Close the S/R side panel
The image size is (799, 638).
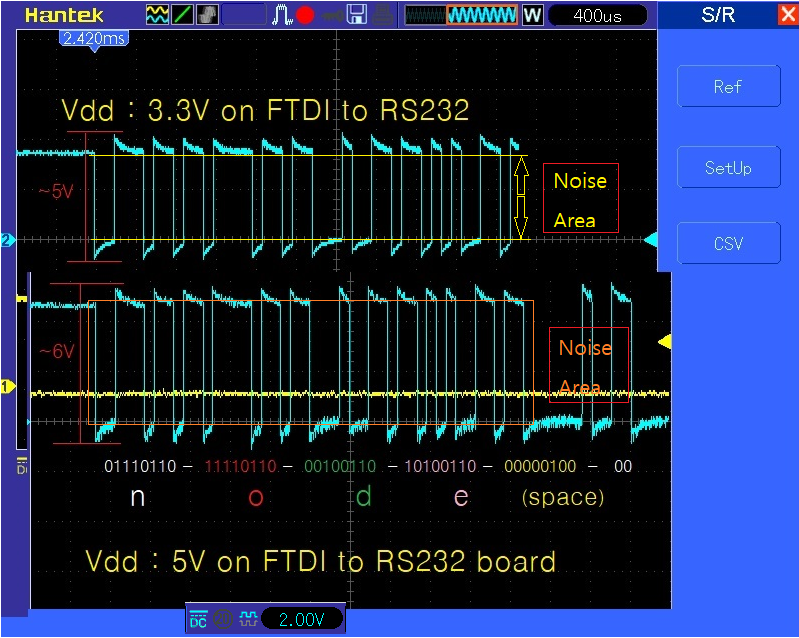[x=788, y=14]
